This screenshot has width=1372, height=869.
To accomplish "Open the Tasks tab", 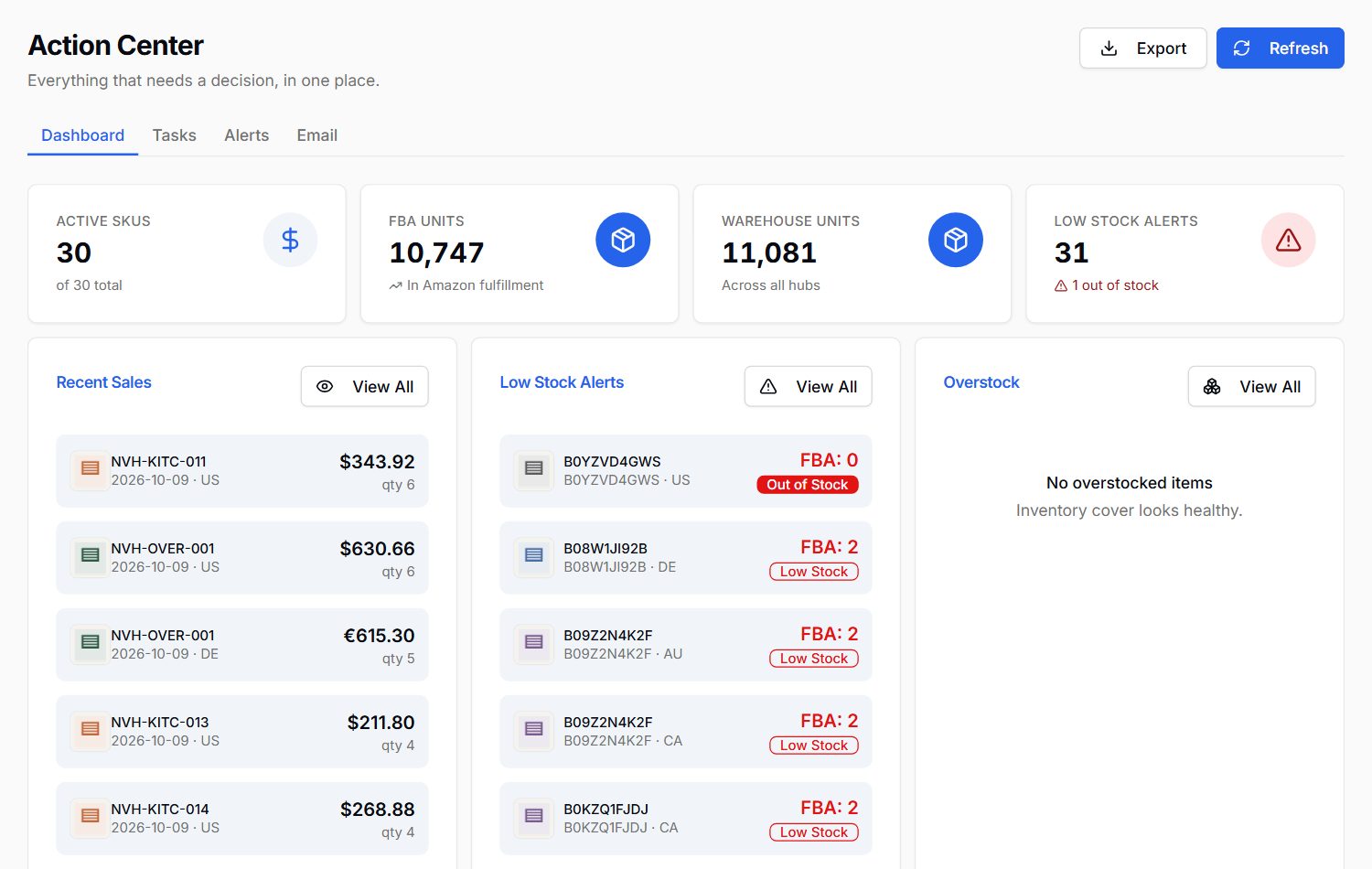I will (174, 135).
